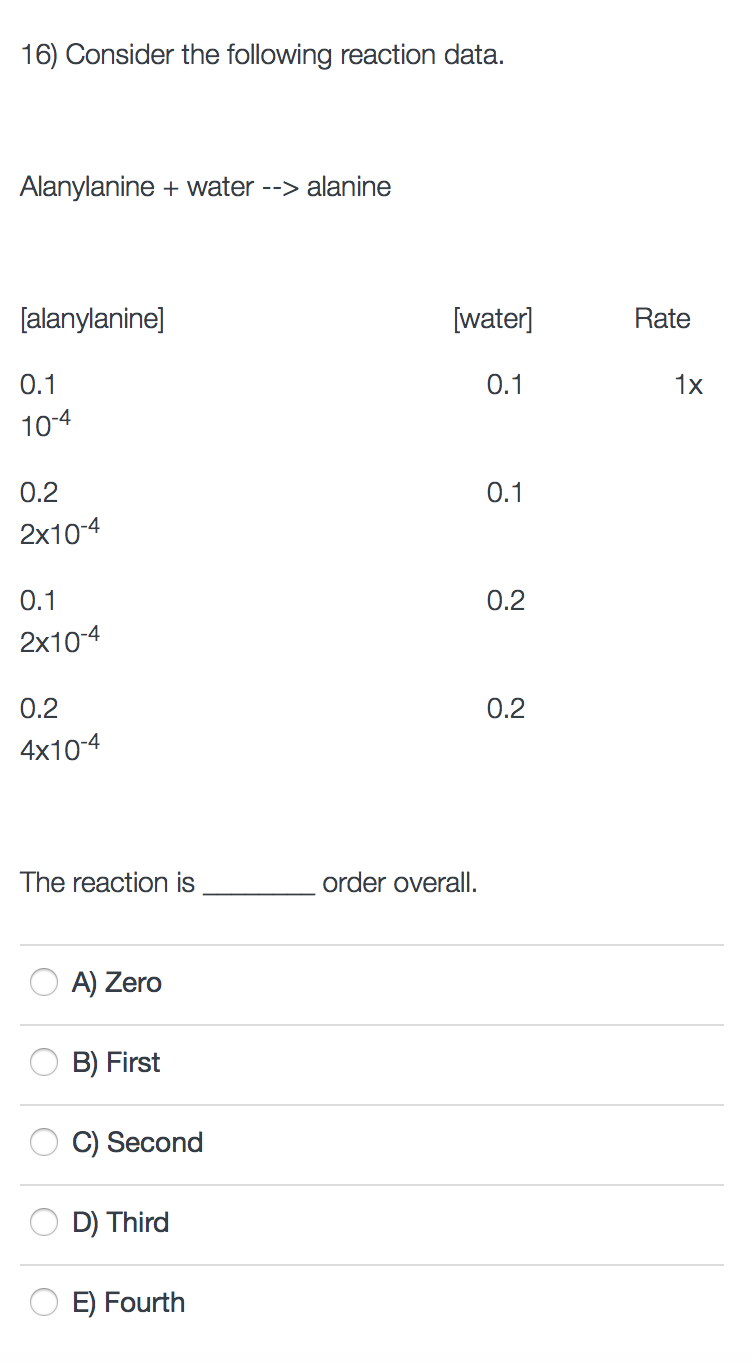Click the answer label D) Third
752x1364 pixels.
point(121,1222)
